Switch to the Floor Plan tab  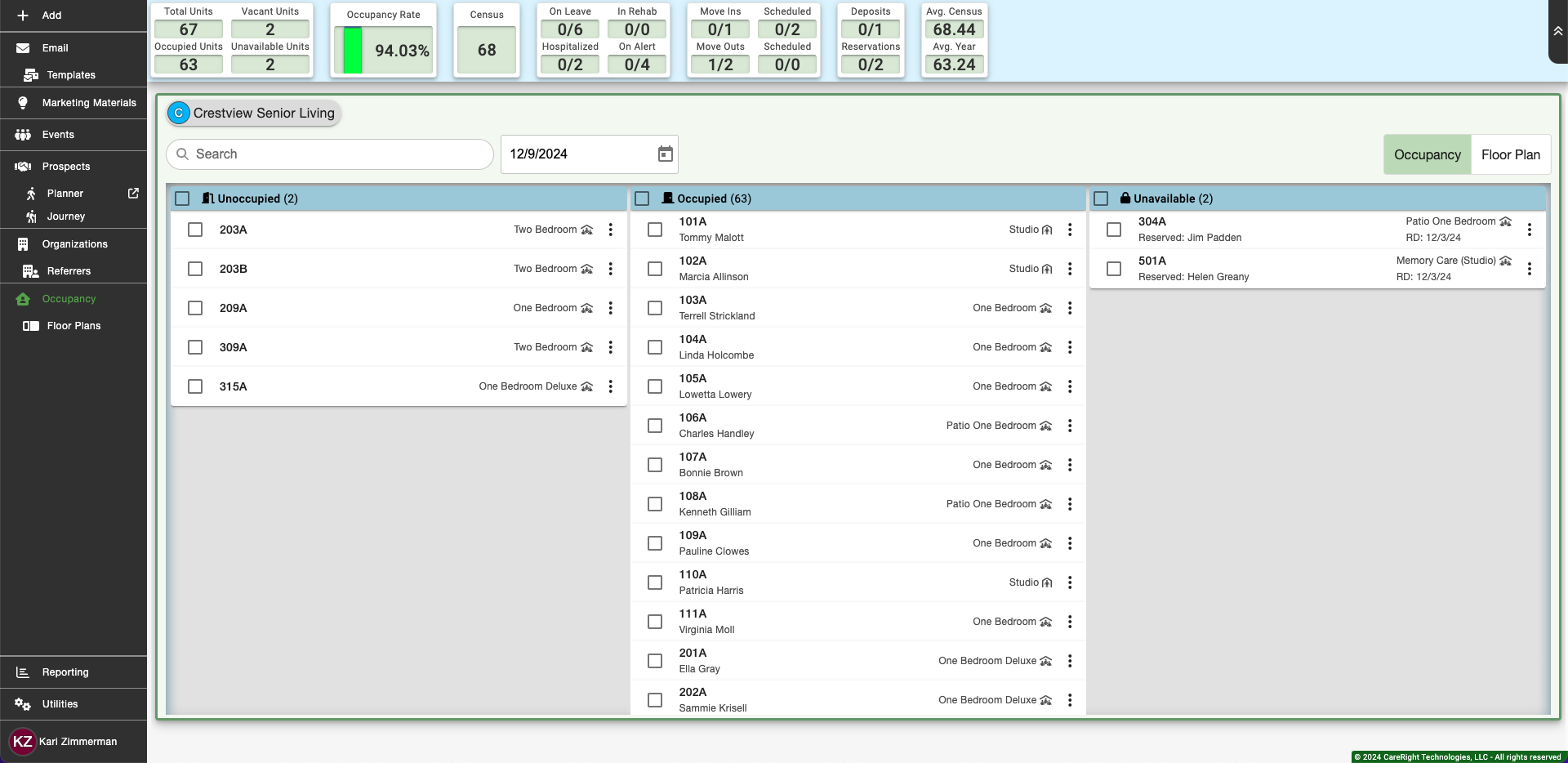tap(1510, 154)
